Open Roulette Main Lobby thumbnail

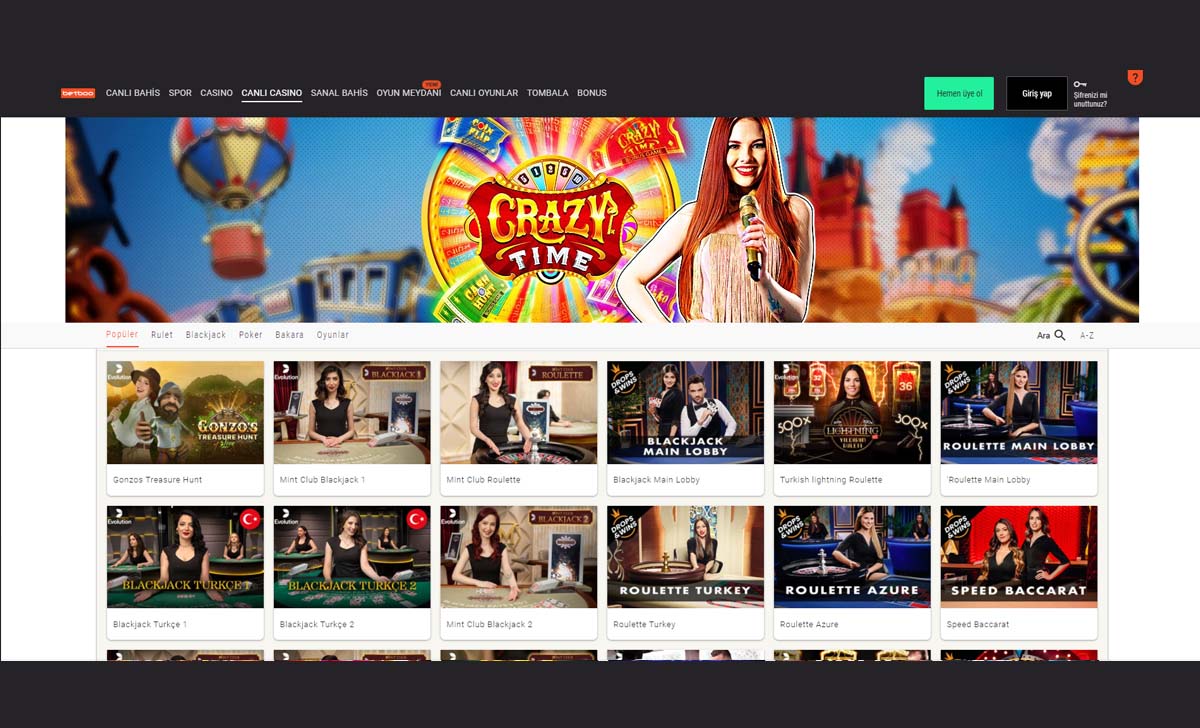1019,413
